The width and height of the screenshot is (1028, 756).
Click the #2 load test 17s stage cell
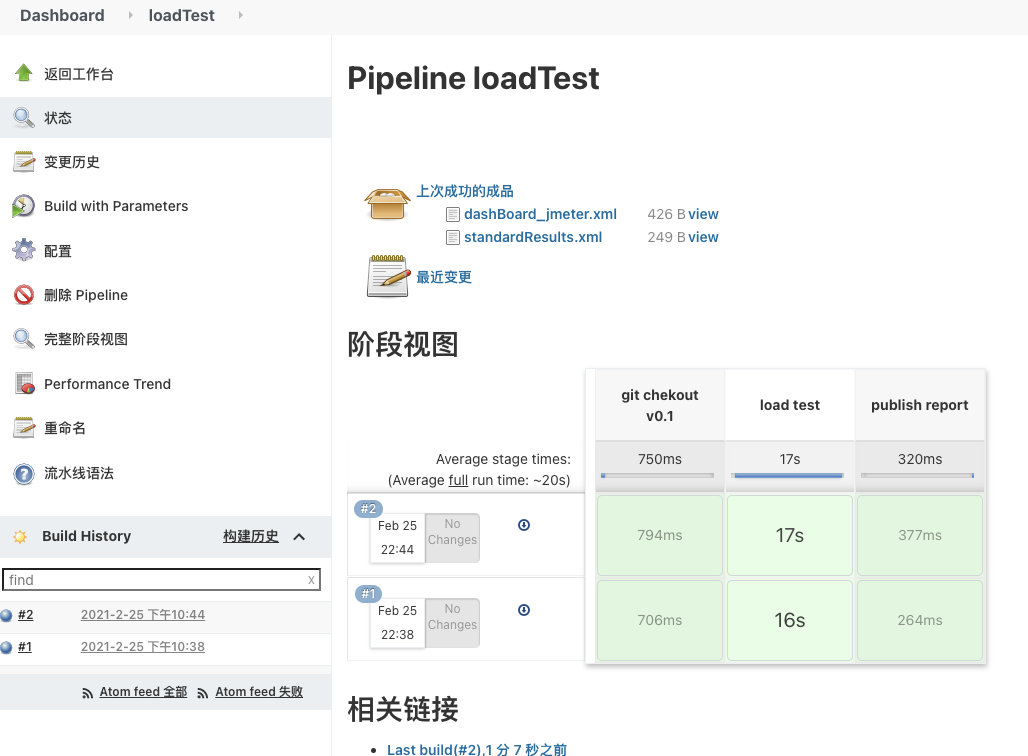click(790, 535)
